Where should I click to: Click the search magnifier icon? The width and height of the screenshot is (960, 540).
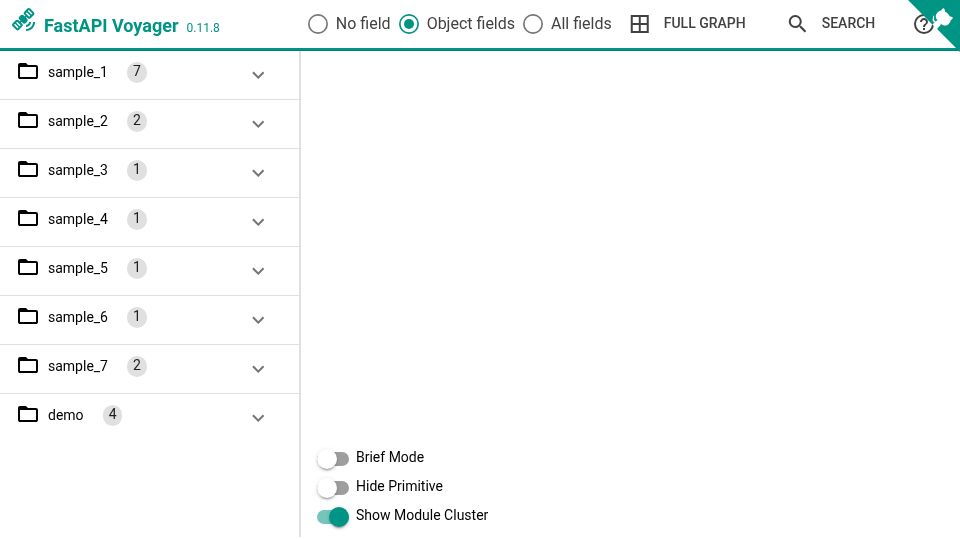797,24
